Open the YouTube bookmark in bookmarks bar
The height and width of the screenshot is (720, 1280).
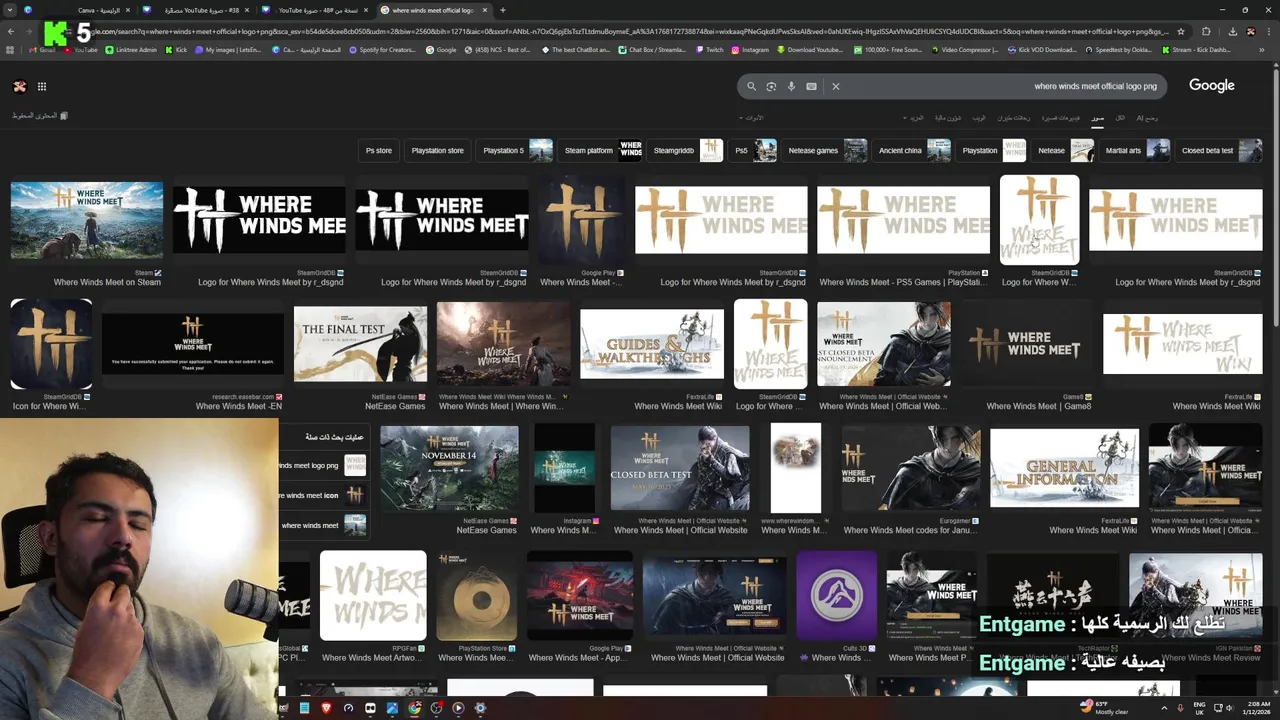(81, 49)
